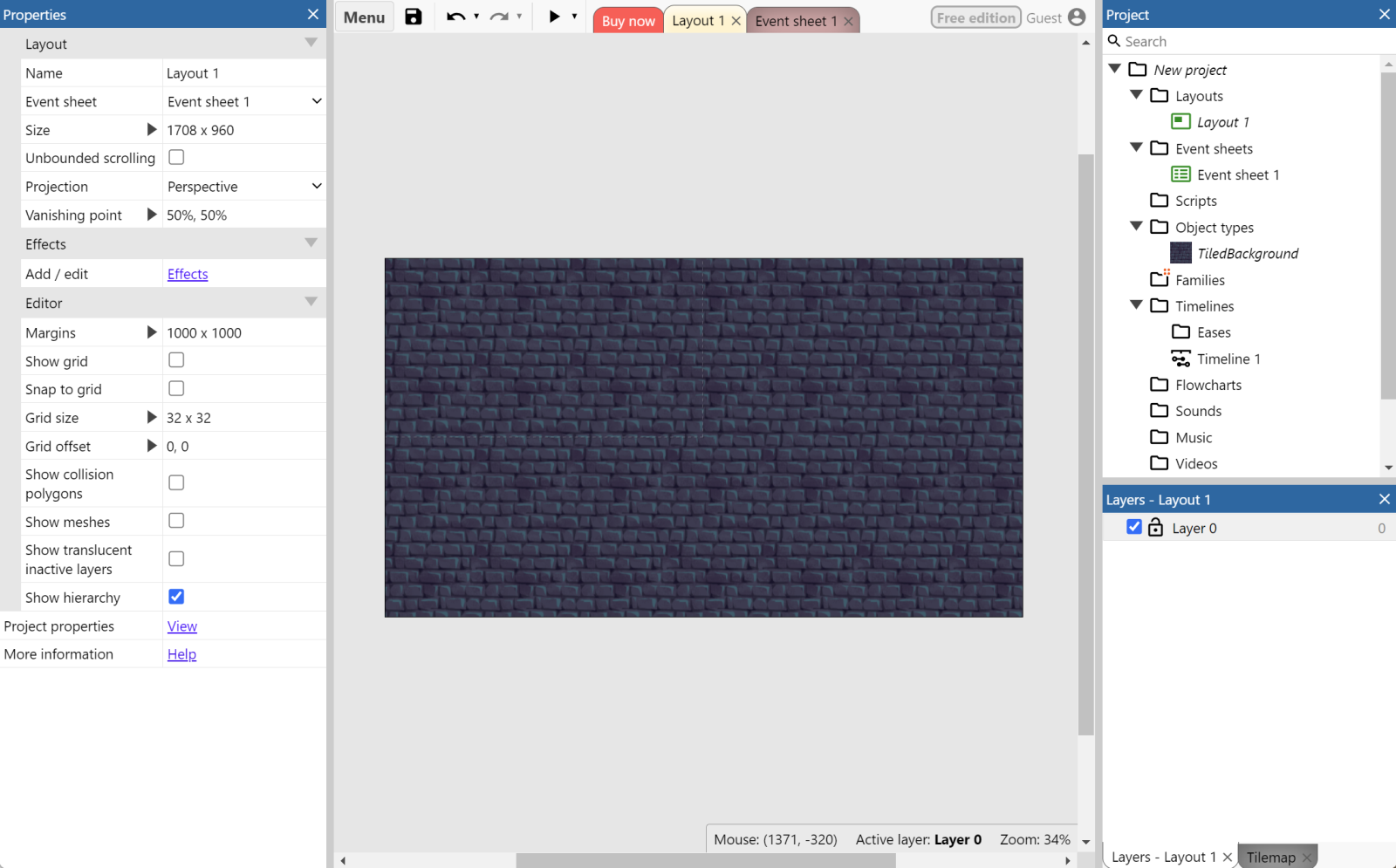1396x868 pixels.
Task: Open the Event sheet dropdown
Action: click(x=244, y=101)
